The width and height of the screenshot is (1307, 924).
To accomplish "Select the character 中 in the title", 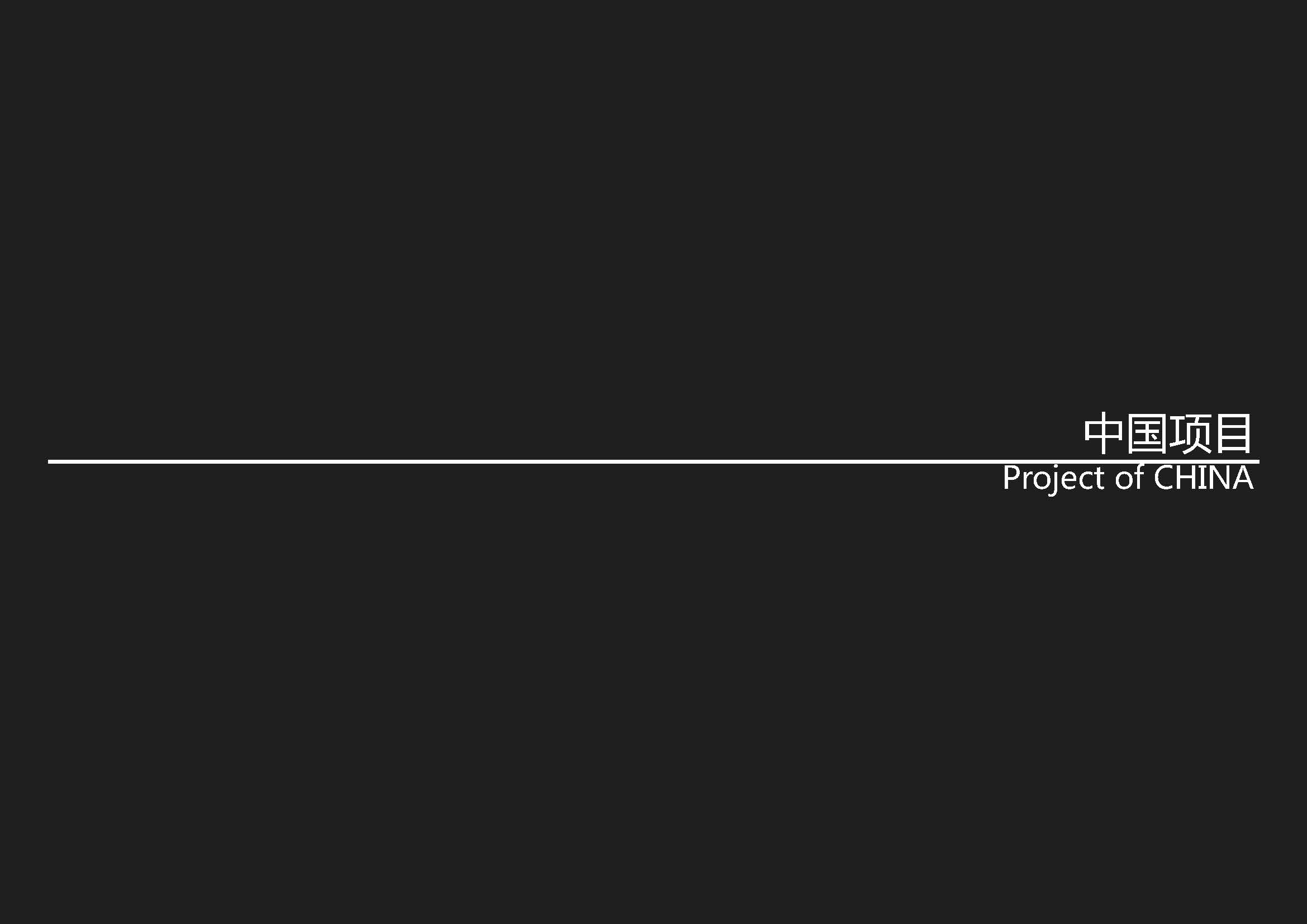I will (1103, 434).
